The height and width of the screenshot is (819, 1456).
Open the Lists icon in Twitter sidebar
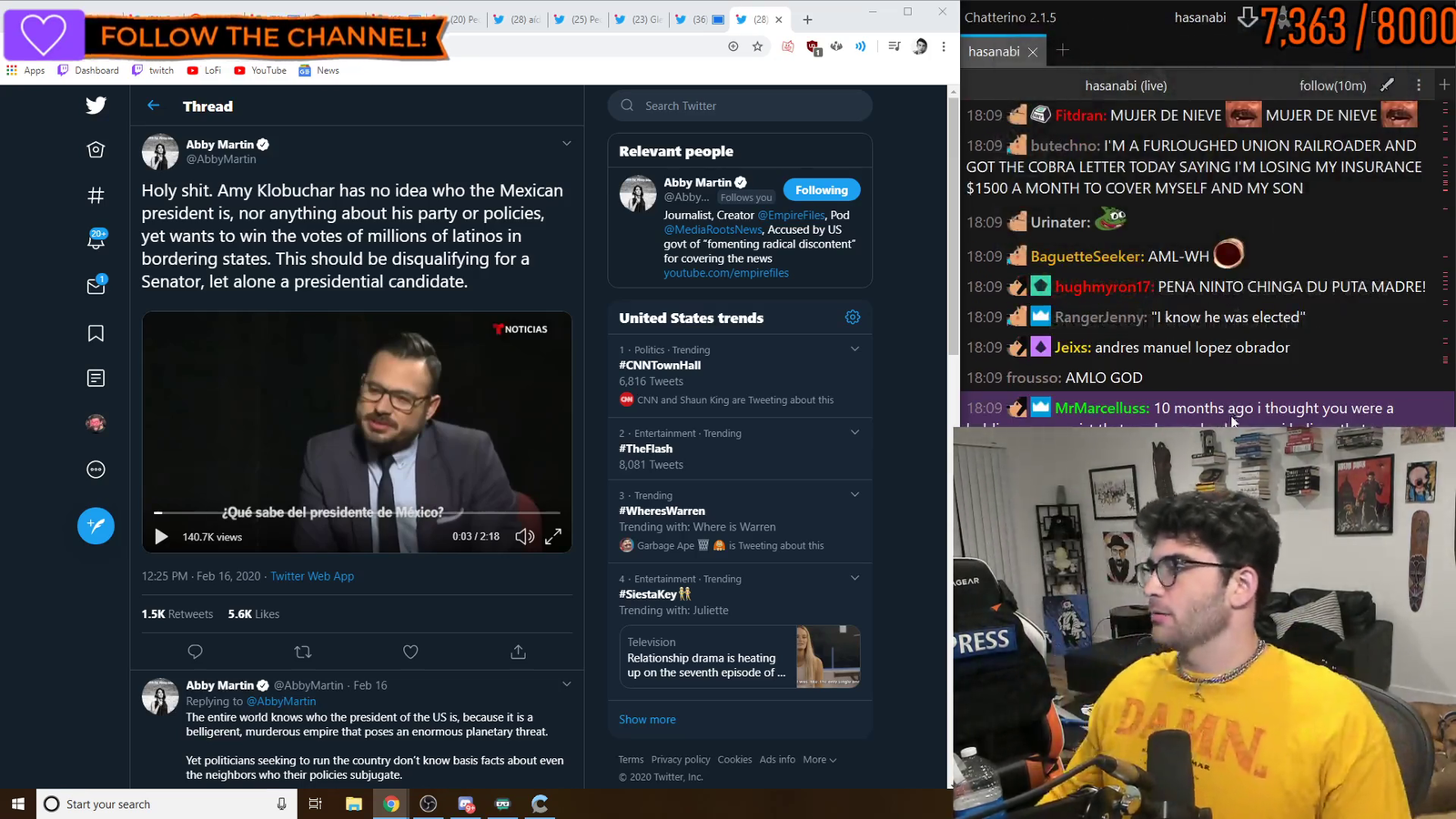click(x=96, y=378)
